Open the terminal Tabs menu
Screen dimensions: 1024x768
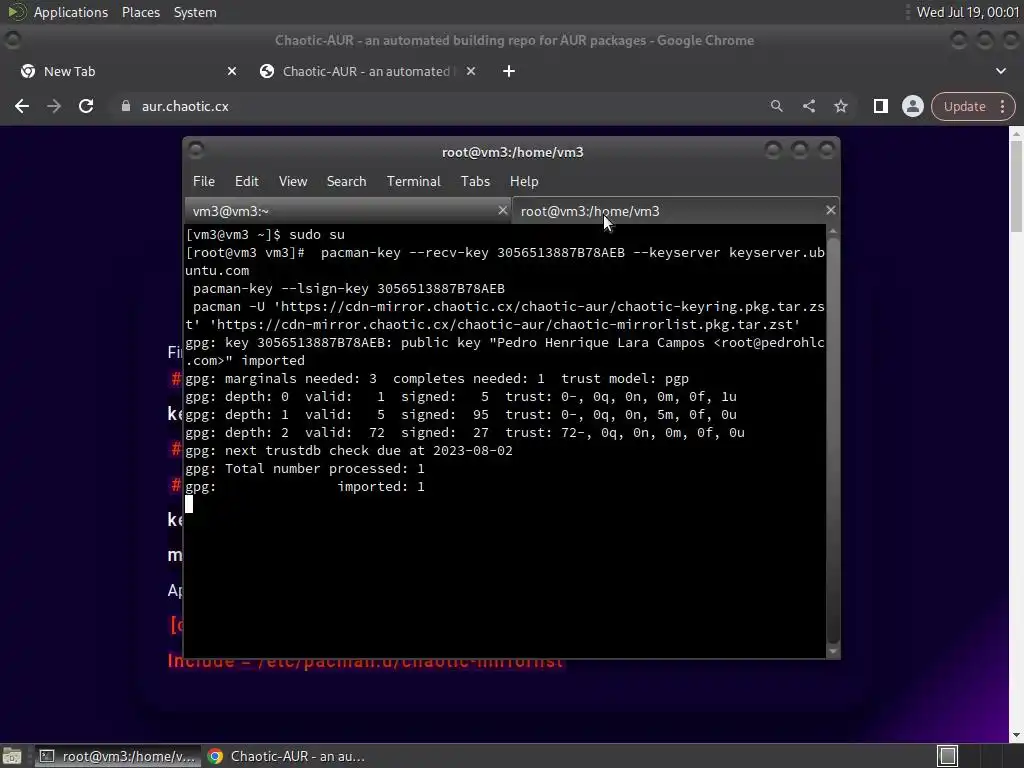(475, 182)
